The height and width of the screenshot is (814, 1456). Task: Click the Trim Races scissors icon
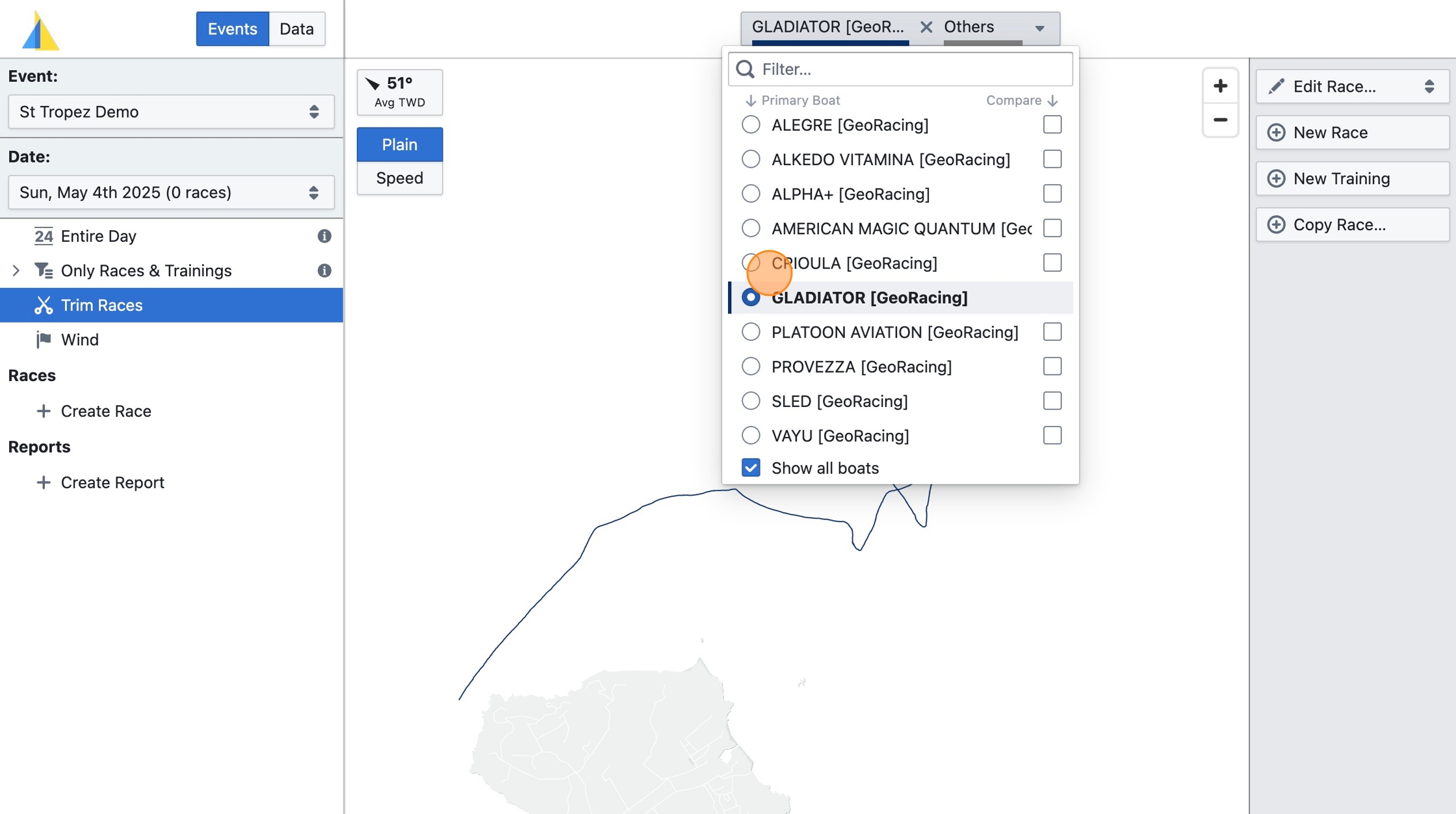tap(44, 305)
